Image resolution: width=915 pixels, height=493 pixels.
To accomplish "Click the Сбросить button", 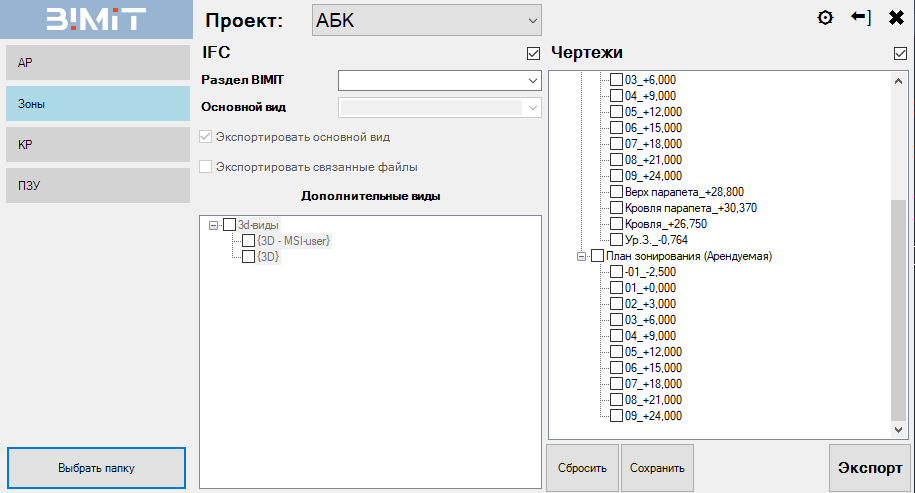I will tap(582, 467).
